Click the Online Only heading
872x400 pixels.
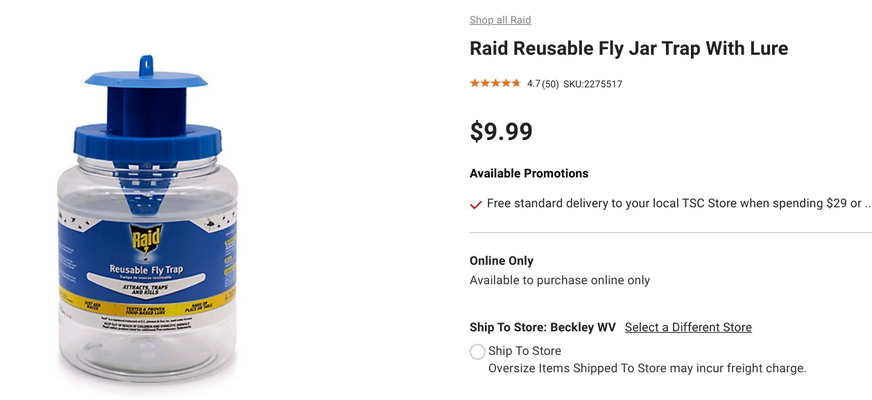pyautogui.click(x=501, y=260)
